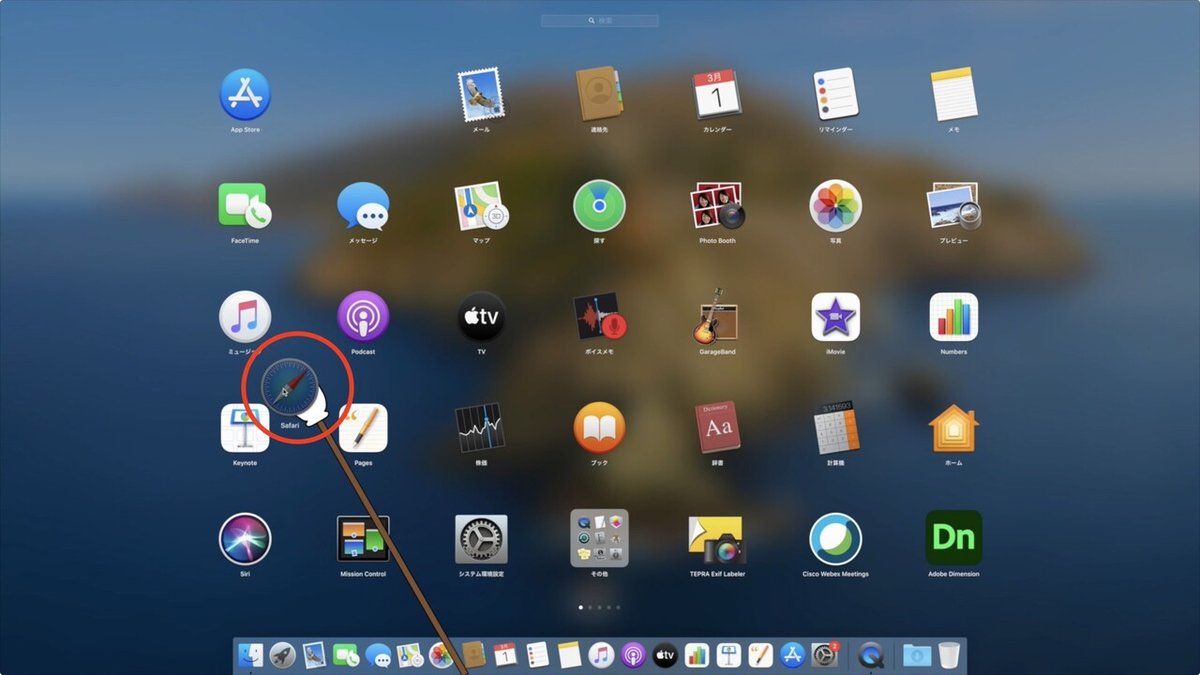Open System Preferences from the Launchpad grid

point(481,539)
